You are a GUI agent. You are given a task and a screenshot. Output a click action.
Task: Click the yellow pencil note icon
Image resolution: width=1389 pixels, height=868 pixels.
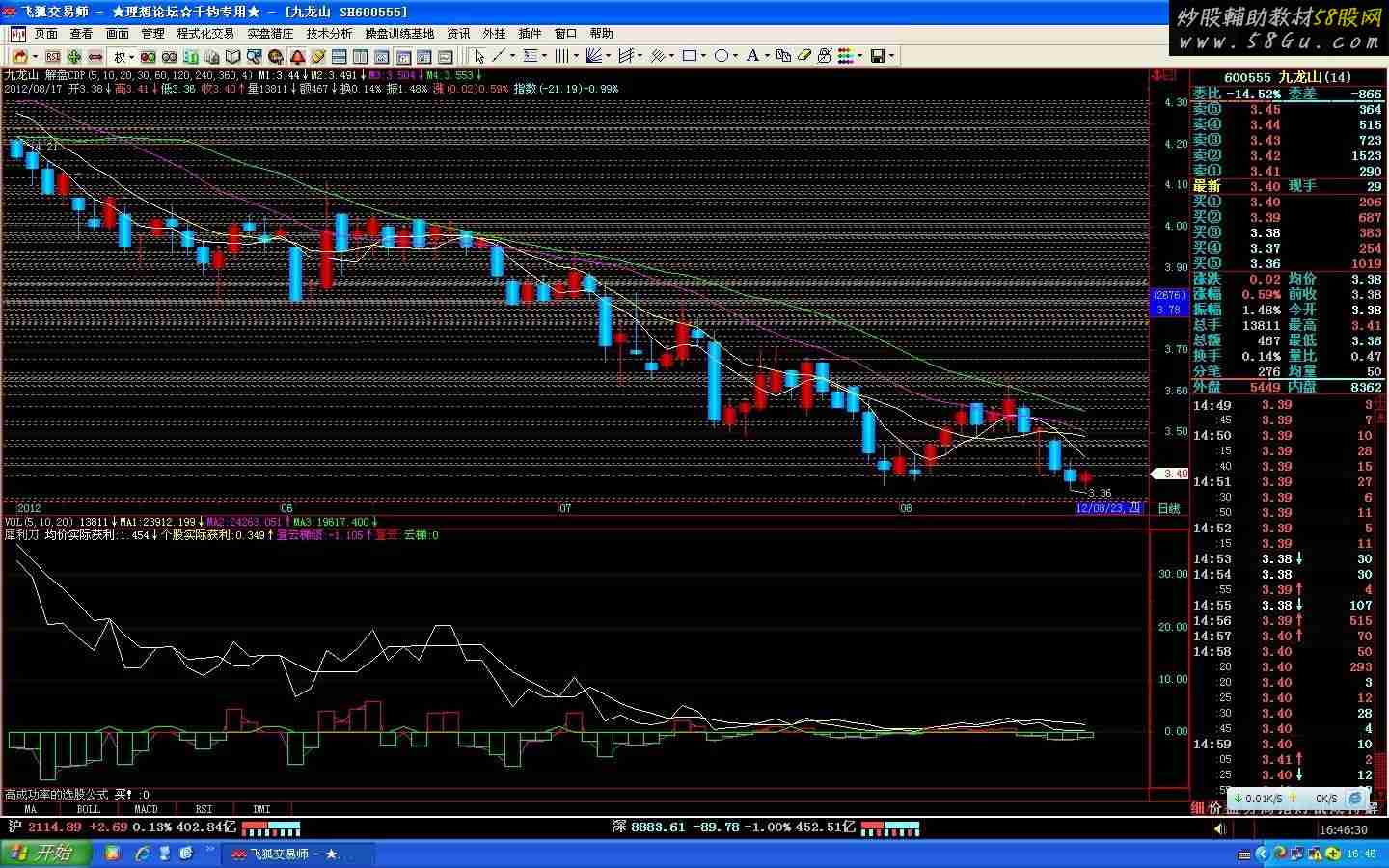(x=317, y=56)
